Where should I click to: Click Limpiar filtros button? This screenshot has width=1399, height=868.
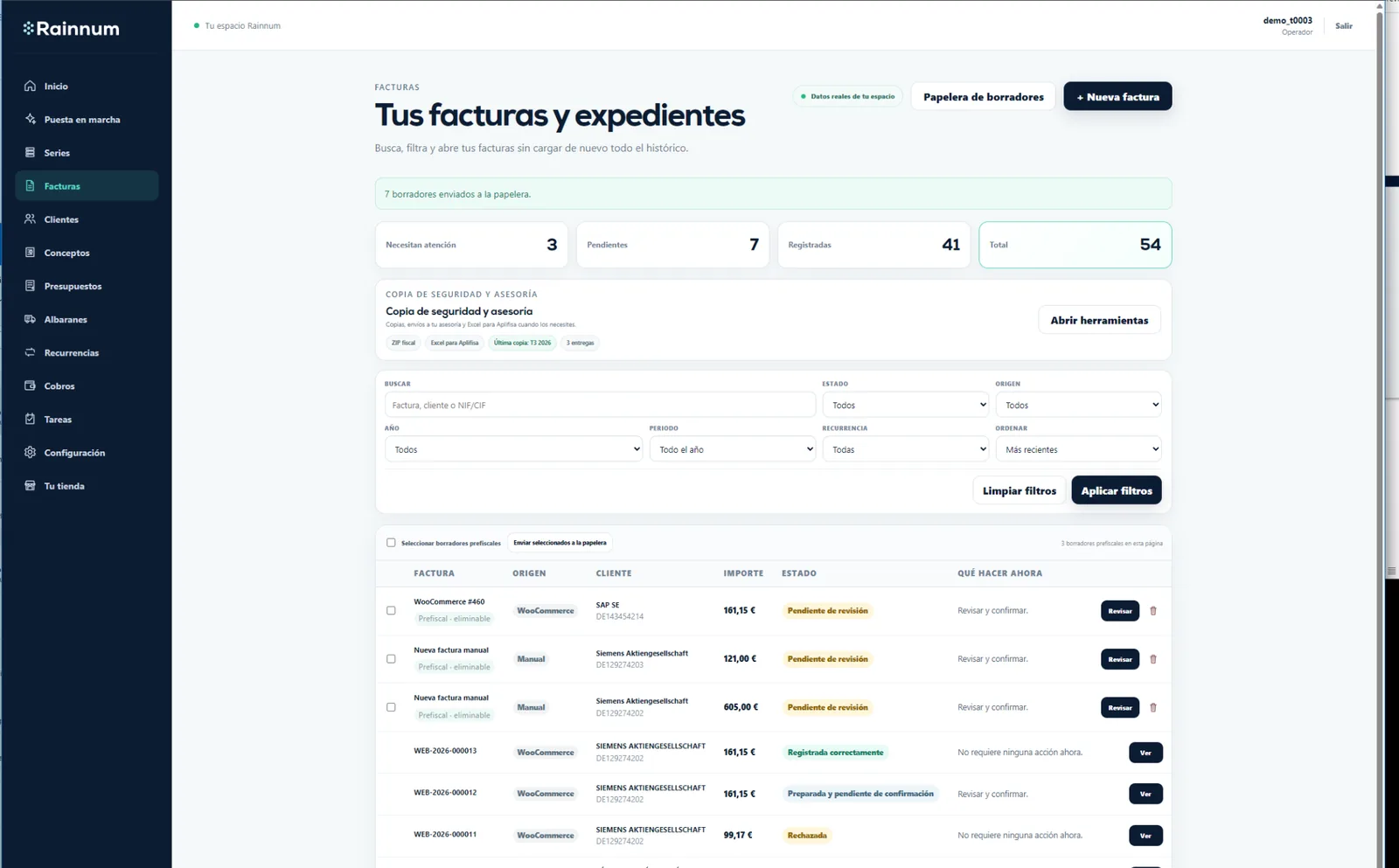tap(1019, 490)
